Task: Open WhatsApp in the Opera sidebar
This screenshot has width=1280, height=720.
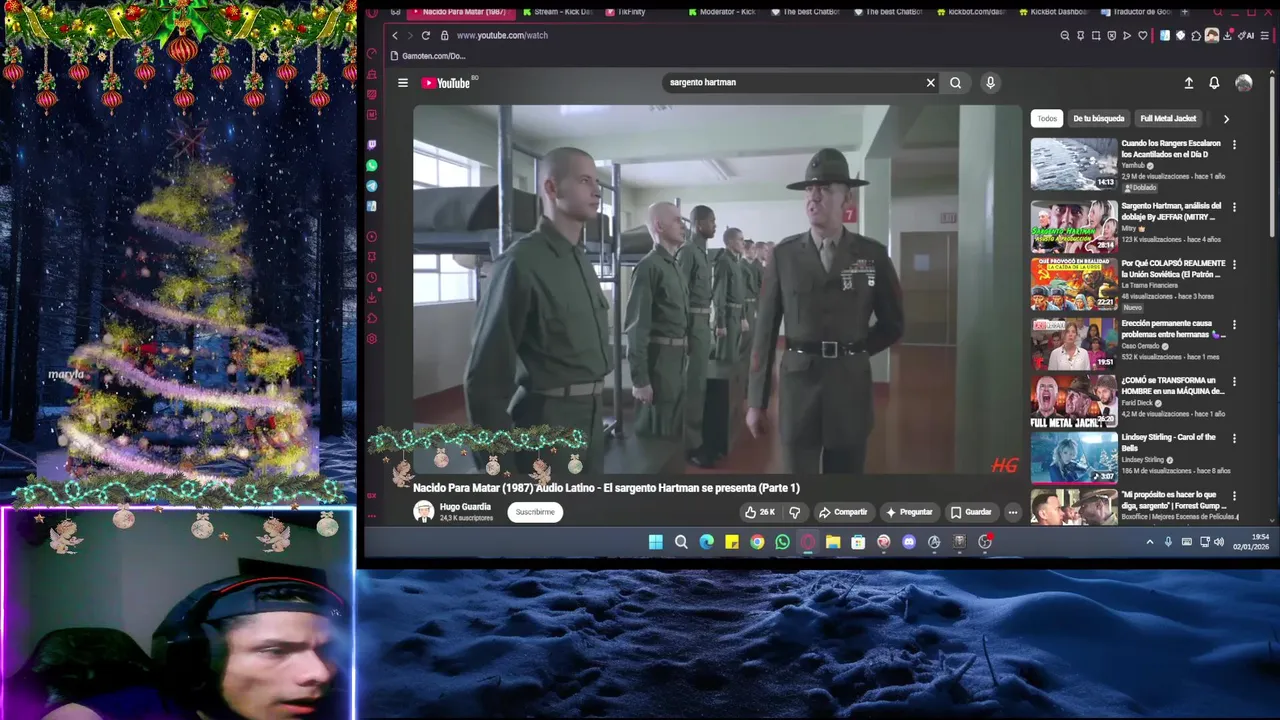Action: (x=372, y=166)
